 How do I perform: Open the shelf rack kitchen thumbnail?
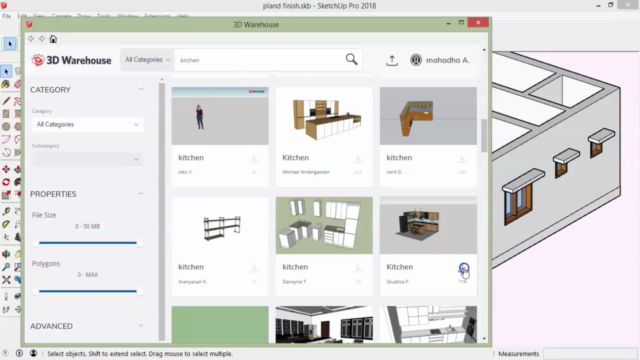tap(220, 226)
